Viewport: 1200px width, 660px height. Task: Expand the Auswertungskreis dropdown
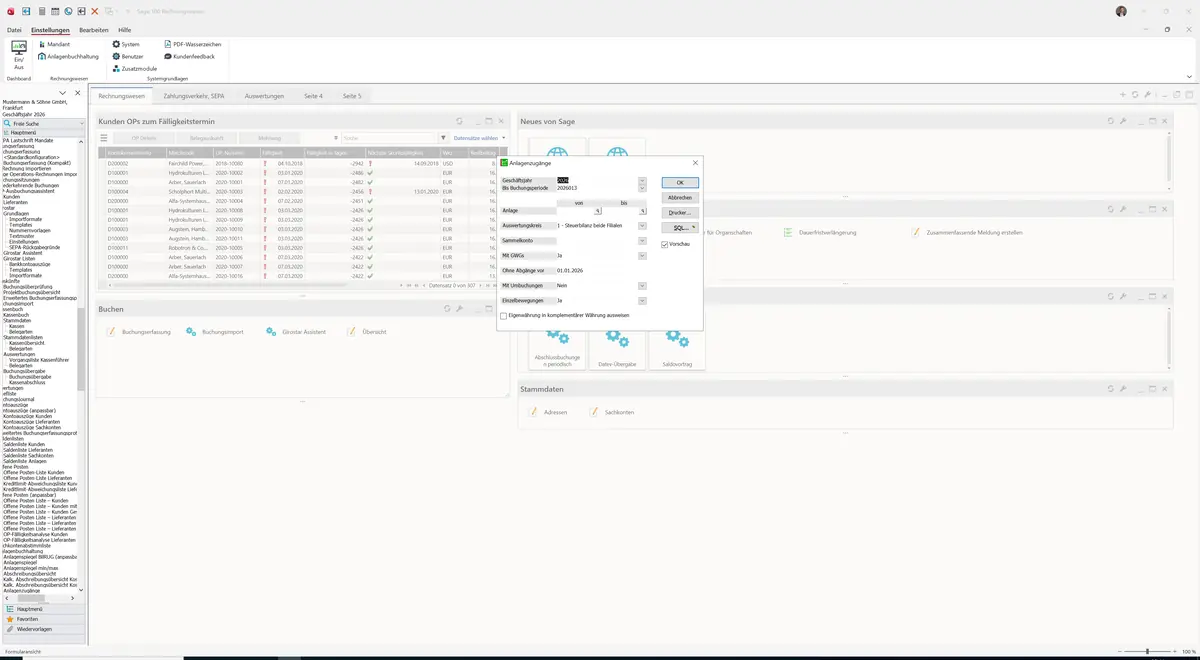[x=642, y=226]
